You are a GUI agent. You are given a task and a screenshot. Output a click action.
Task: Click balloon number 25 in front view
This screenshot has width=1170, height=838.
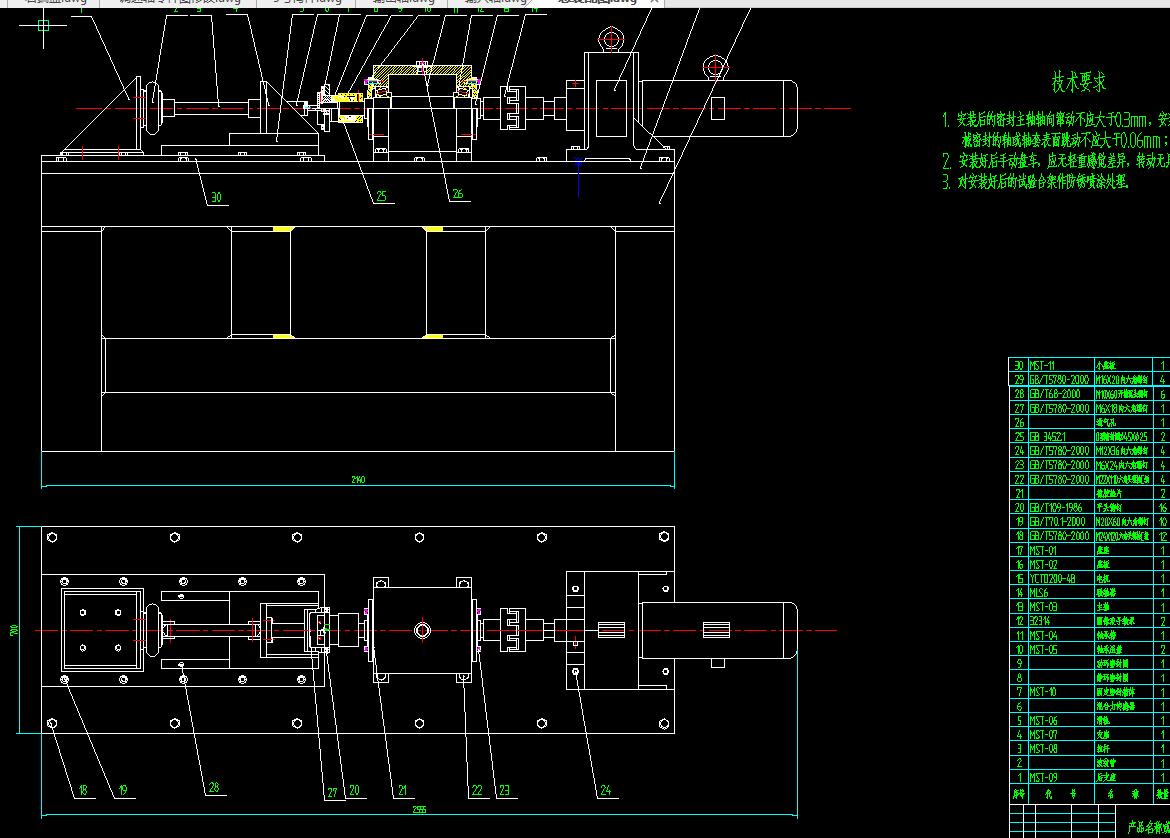pos(381,196)
